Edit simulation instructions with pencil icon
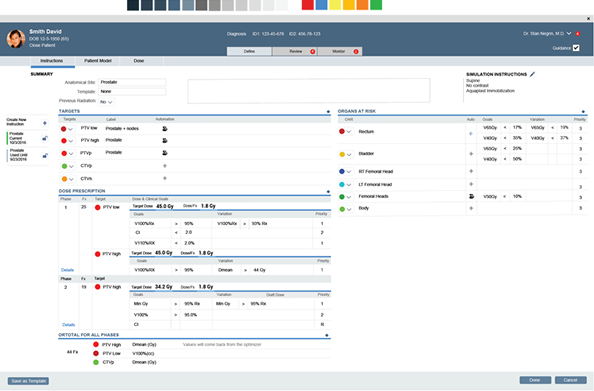594x391 pixels. (532, 74)
